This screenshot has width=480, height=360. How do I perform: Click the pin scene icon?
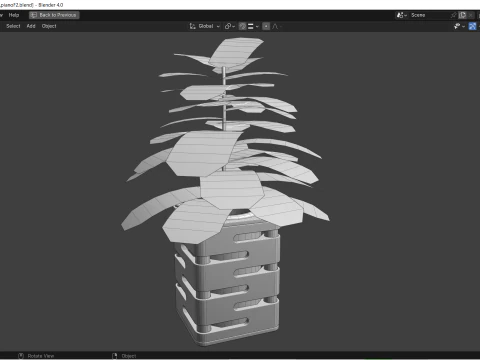point(453,15)
